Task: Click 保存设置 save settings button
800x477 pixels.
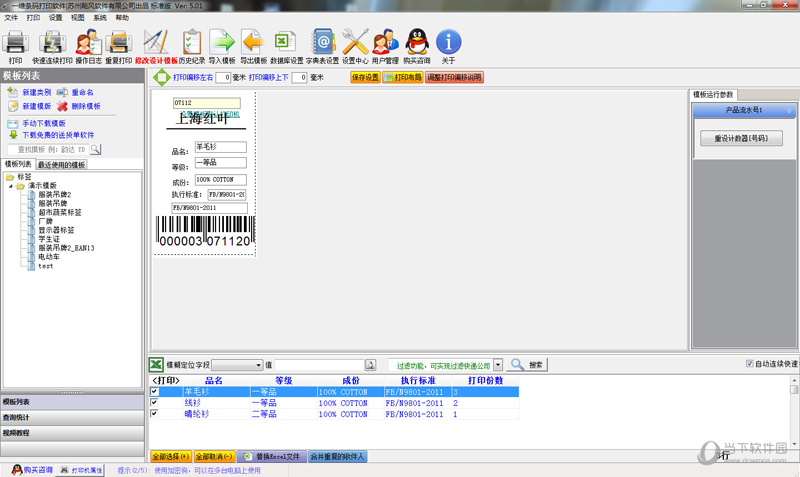Action: [365, 78]
